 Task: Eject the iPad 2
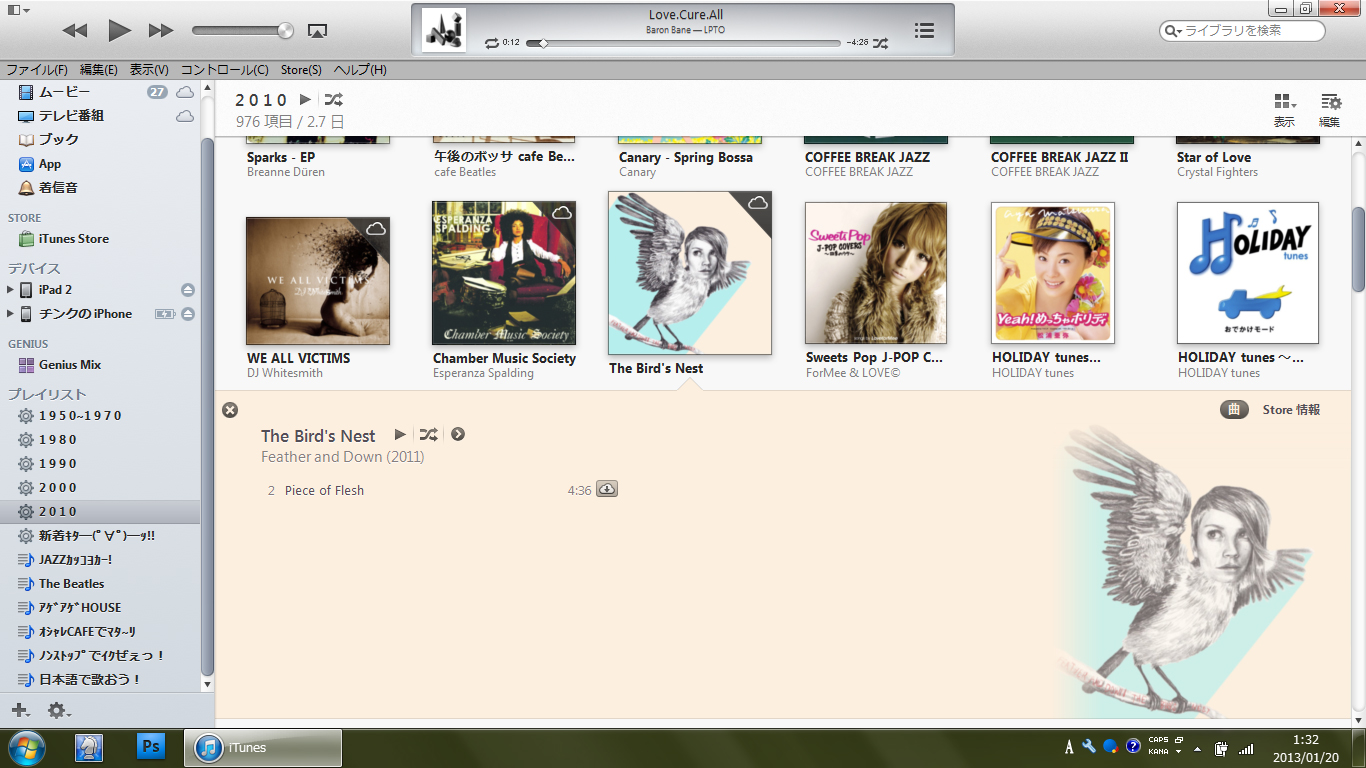tap(188, 290)
